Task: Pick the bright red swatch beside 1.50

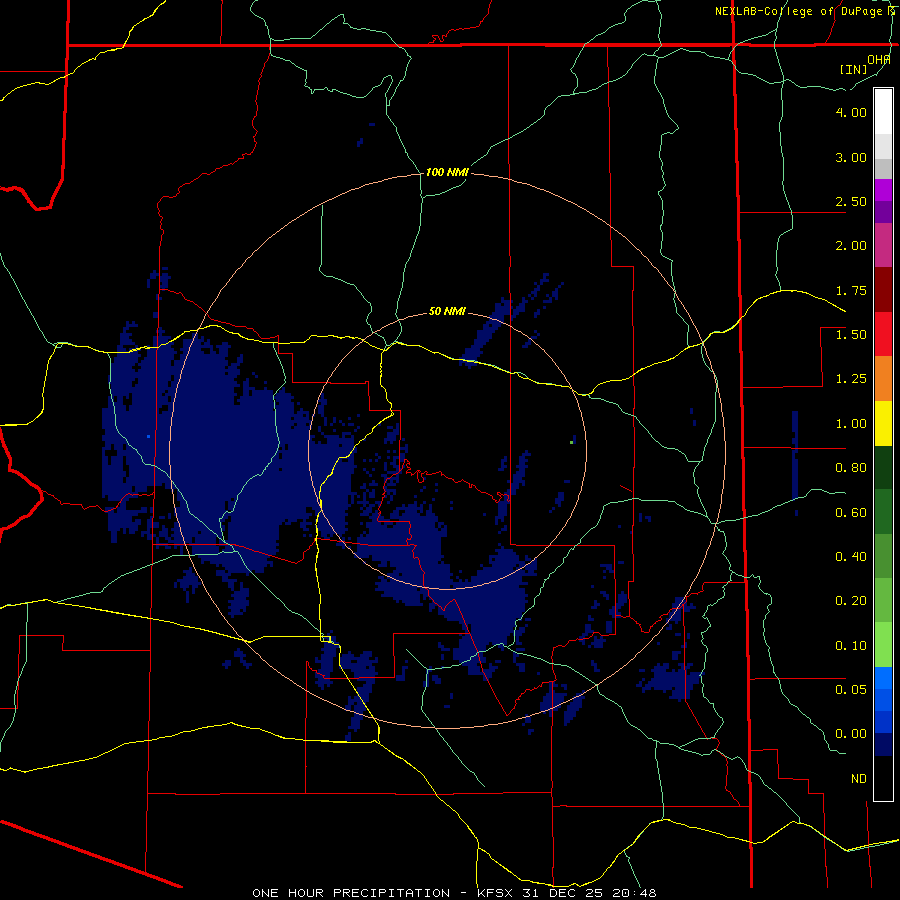Action: [883, 334]
